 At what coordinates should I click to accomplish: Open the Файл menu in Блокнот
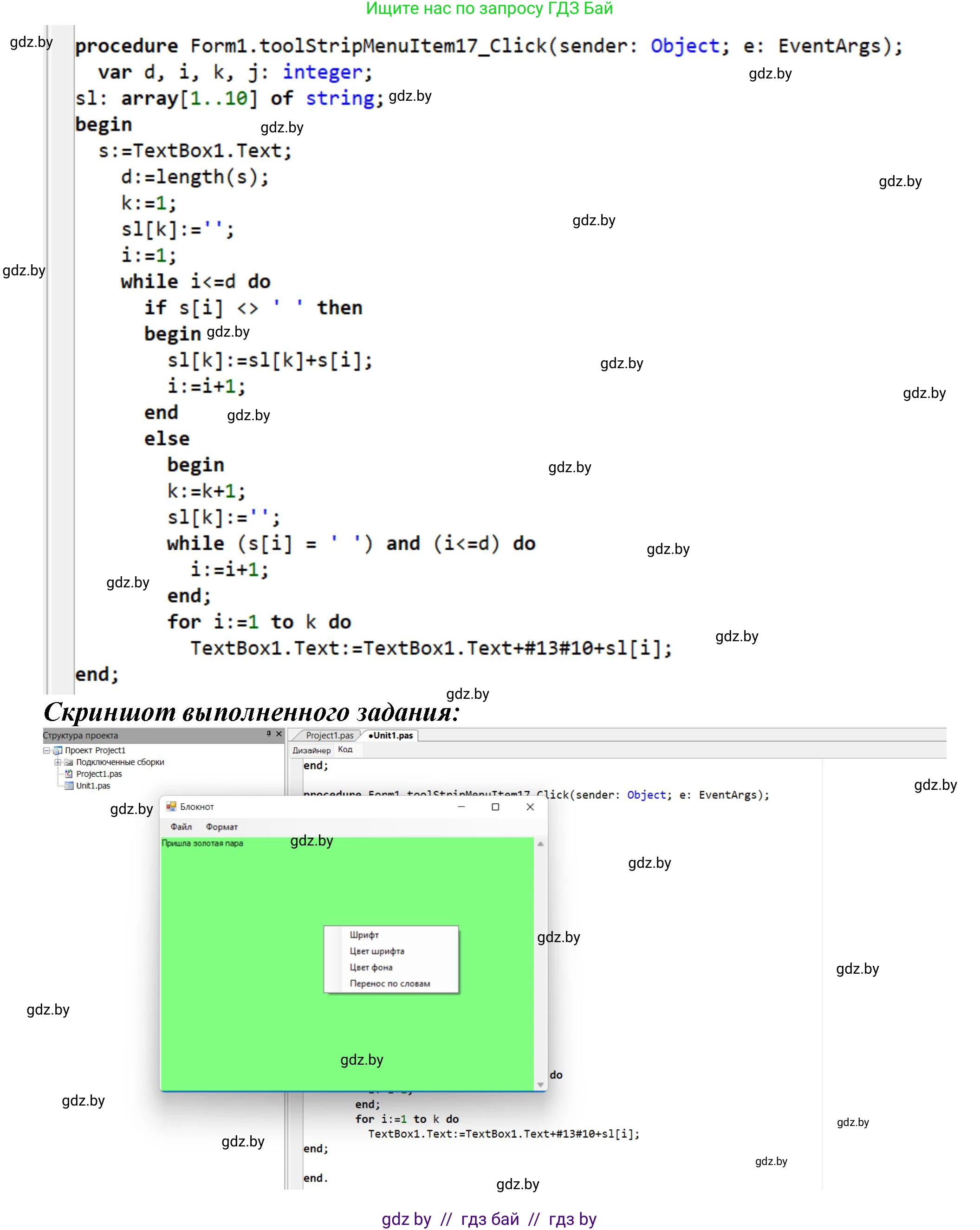pyautogui.click(x=181, y=827)
